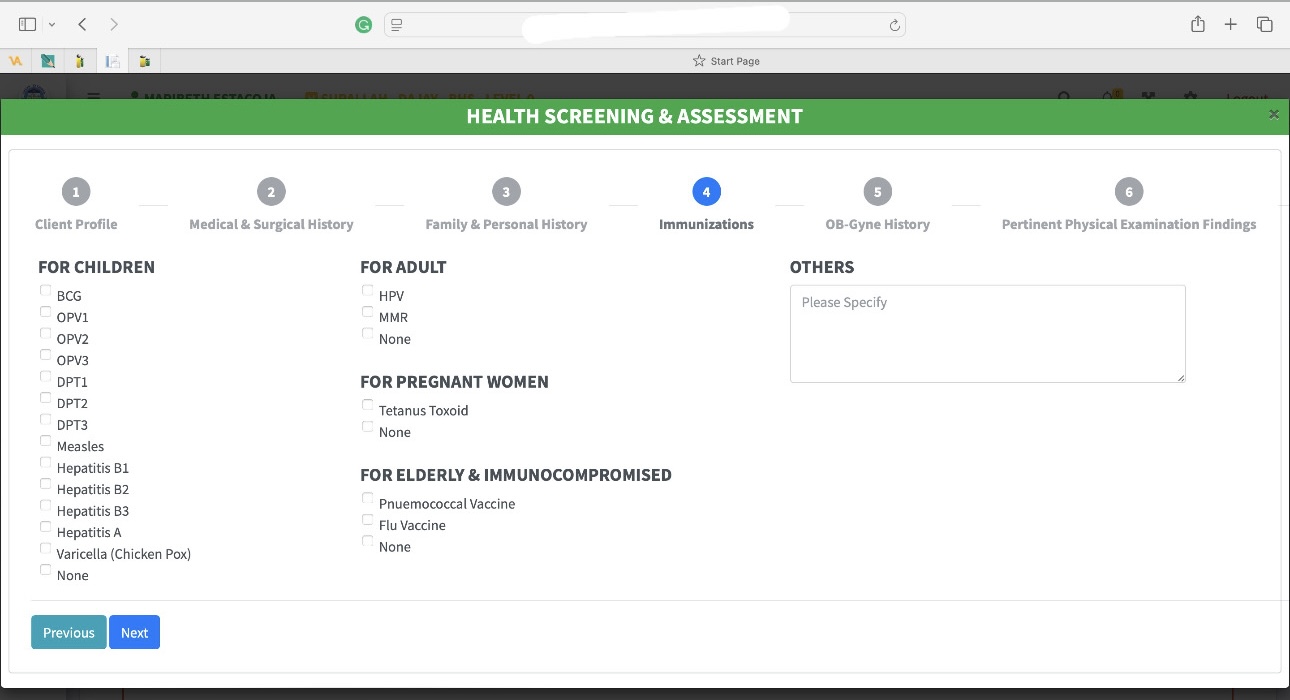This screenshot has width=1290, height=700.
Task: Go forward with the browser forward arrow
Action: coord(114,24)
